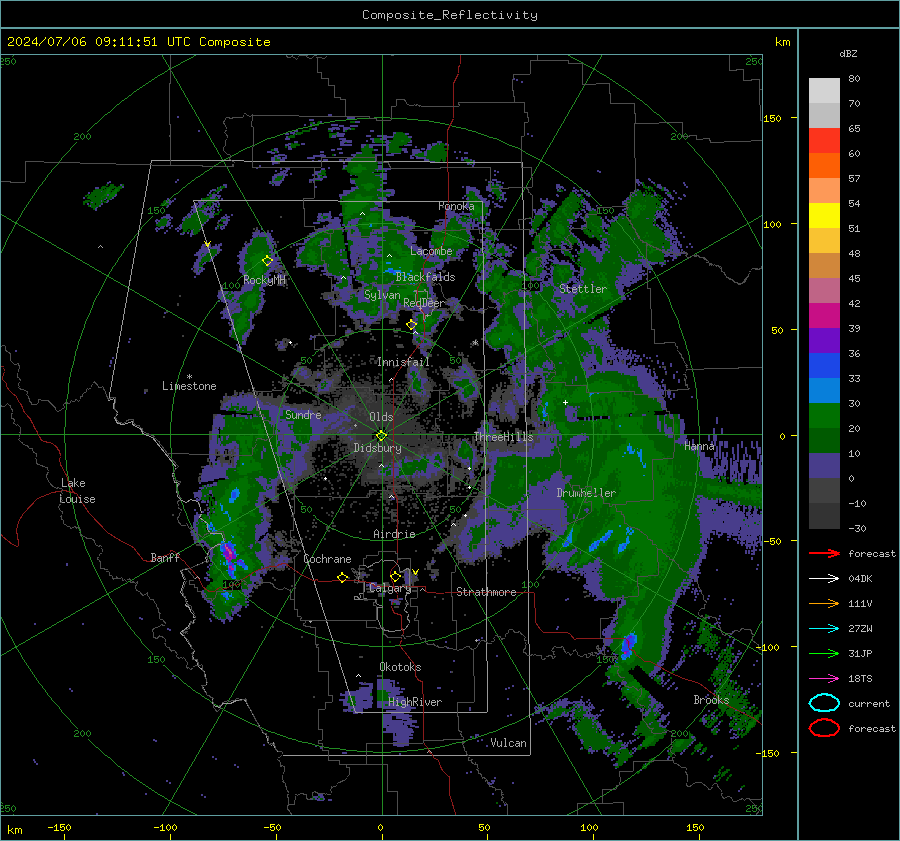This screenshot has width=900, height=841.
Task: Click the Okotoks label
Action: (x=400, y=667)
